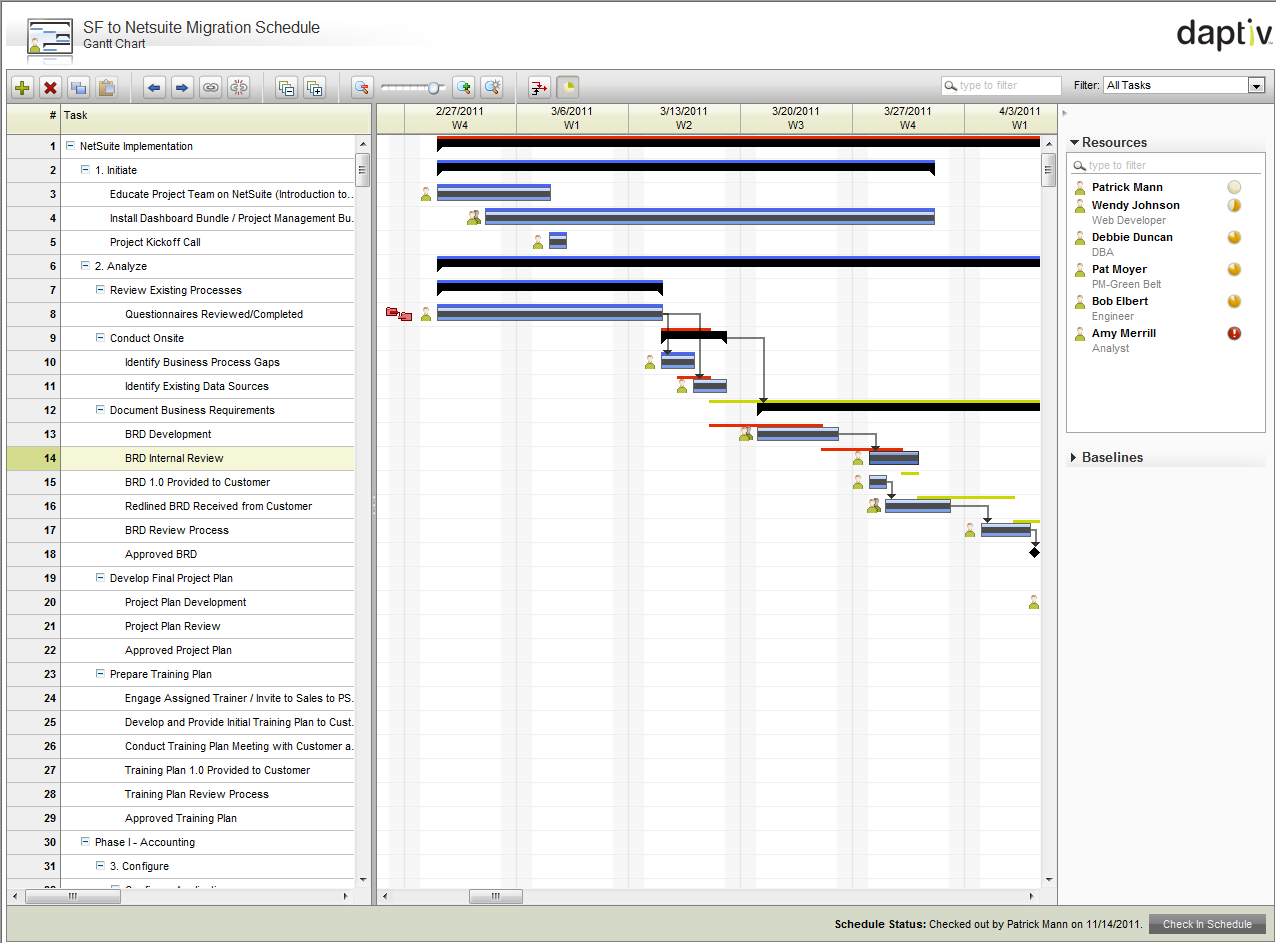Toggle the yellow progress display button
Screen dimensions: 1276x943
[x=567, y=88]
